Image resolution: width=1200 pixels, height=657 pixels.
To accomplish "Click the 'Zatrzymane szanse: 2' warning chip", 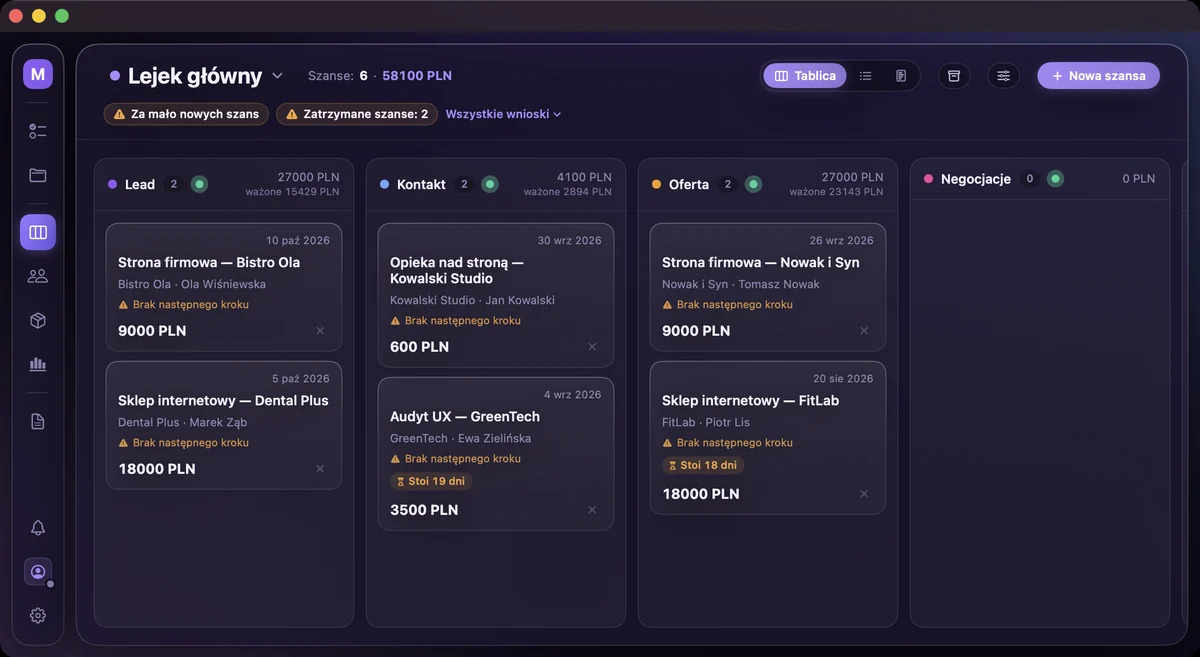I will point(357,114).
